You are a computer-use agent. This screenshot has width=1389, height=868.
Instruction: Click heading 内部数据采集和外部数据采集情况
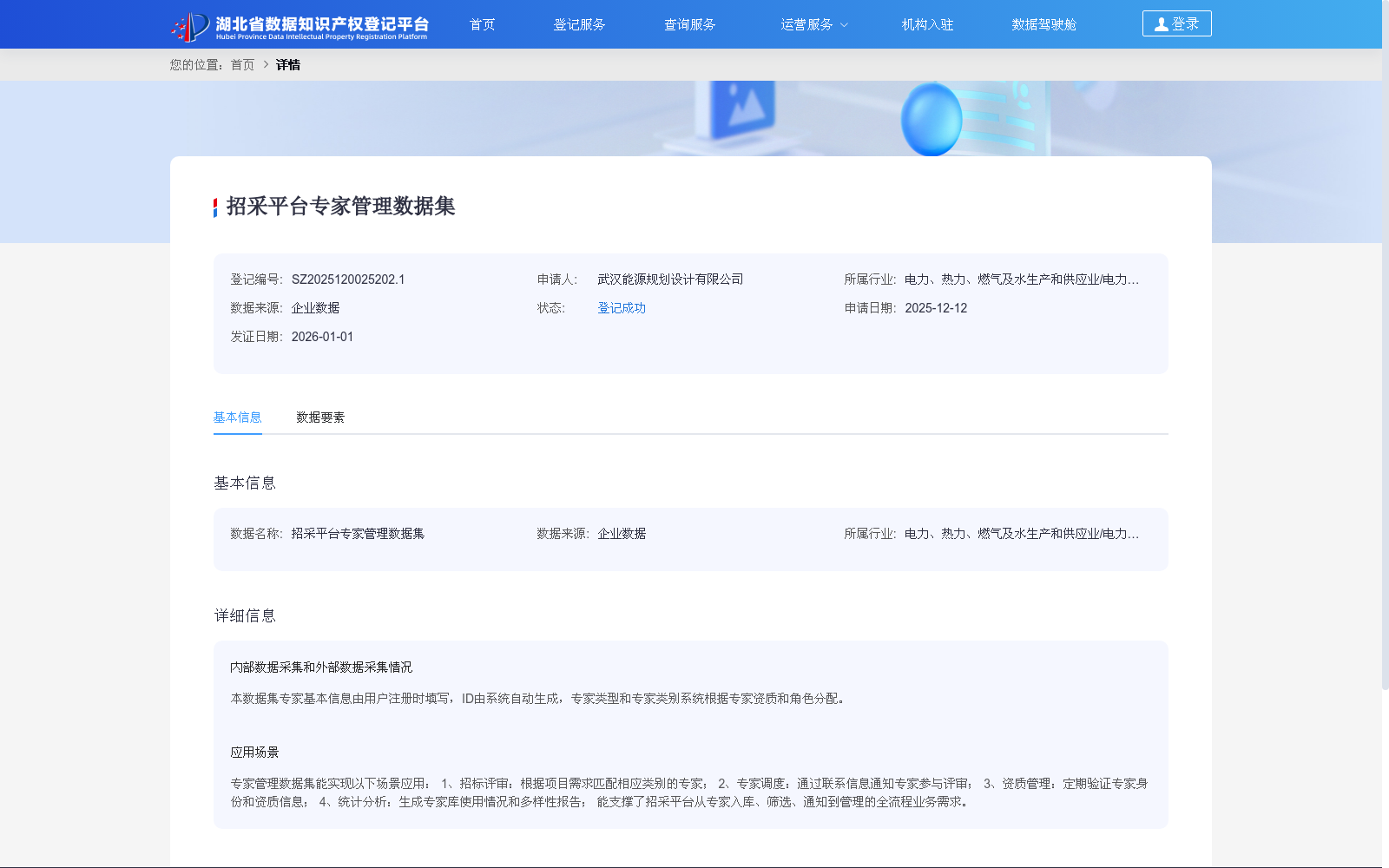321,667
